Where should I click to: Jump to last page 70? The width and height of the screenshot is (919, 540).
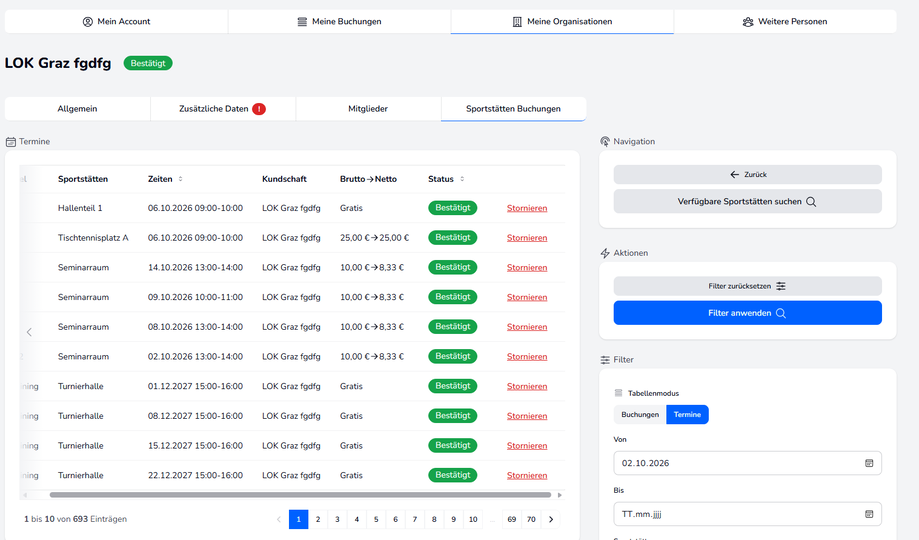531,519
